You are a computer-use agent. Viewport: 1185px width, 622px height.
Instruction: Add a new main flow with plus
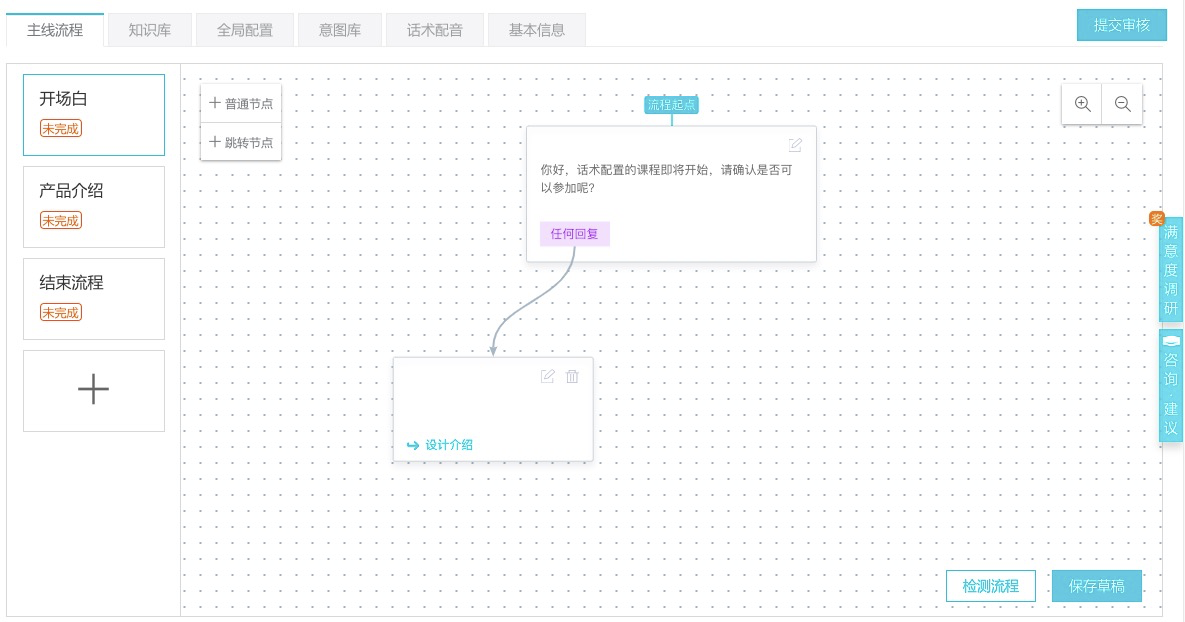click(94, 391)
